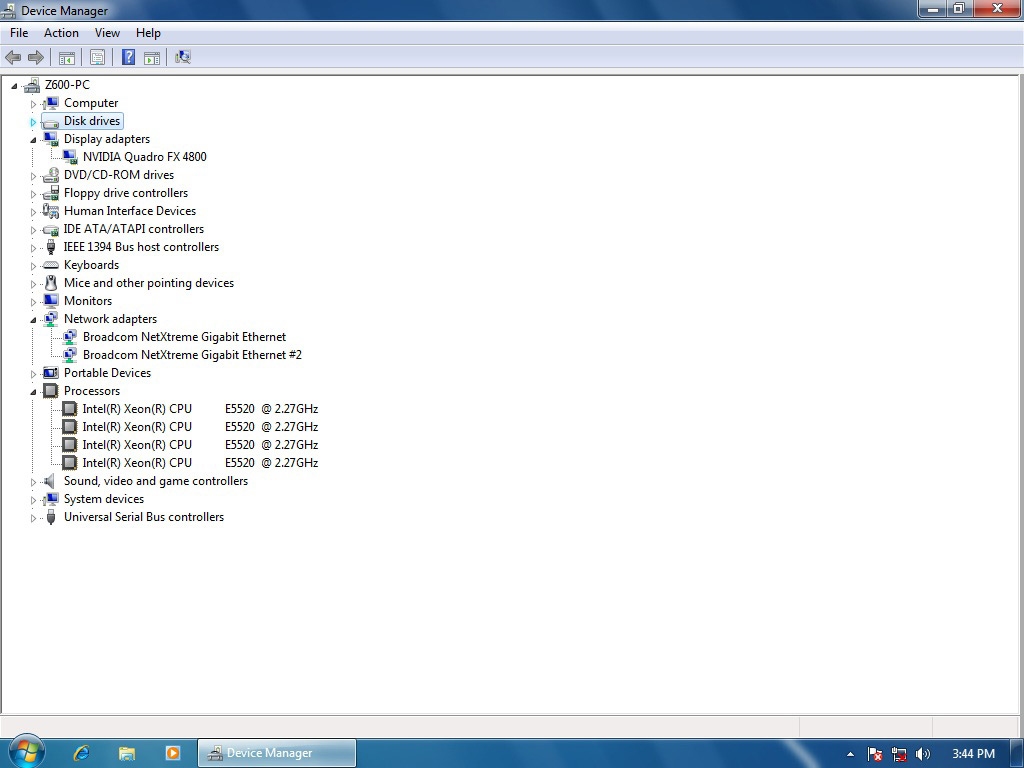Click the volume speaker tray icon
The image size is (1024, 768).
923,754
